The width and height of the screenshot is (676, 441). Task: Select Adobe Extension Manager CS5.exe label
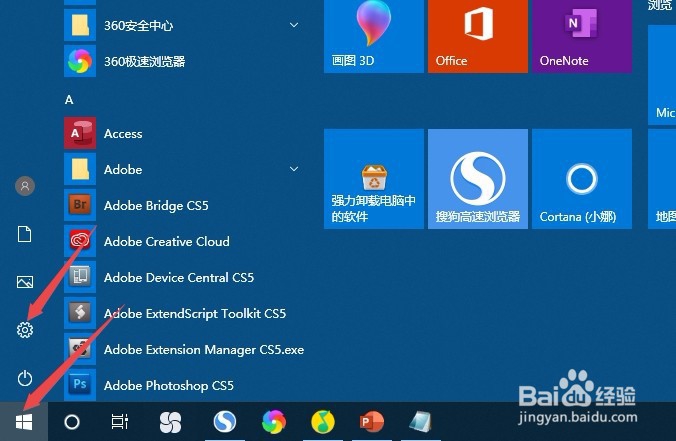[204, 350]
